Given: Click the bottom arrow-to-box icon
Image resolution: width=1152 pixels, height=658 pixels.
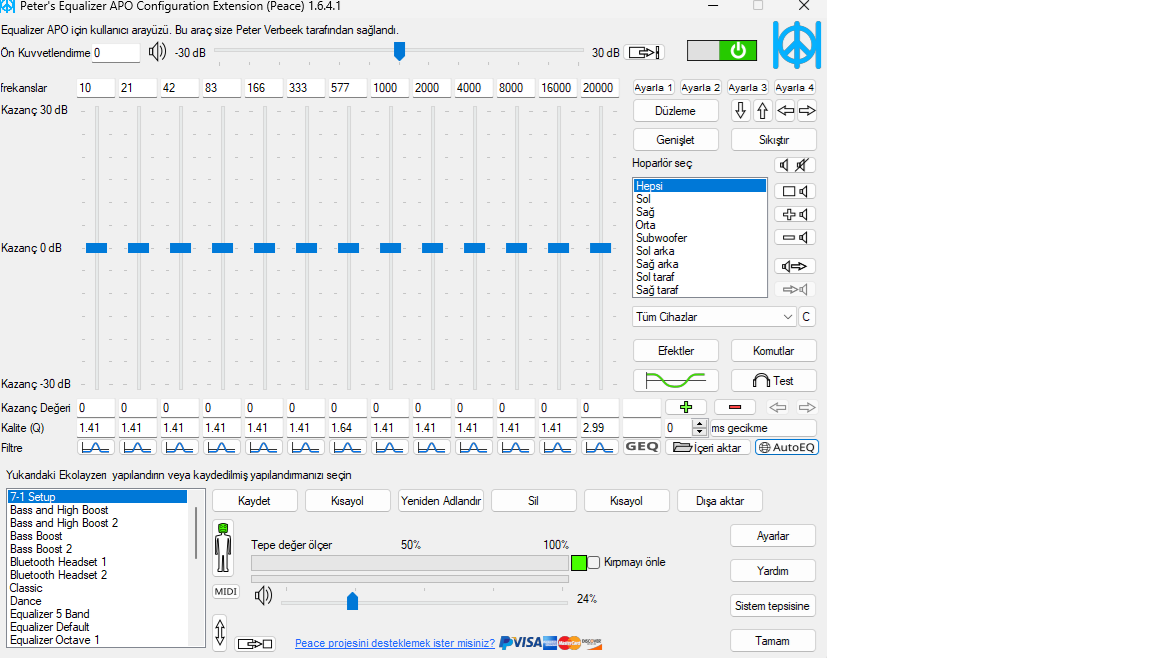Looking at the screenshot, I should click(255, 644).
